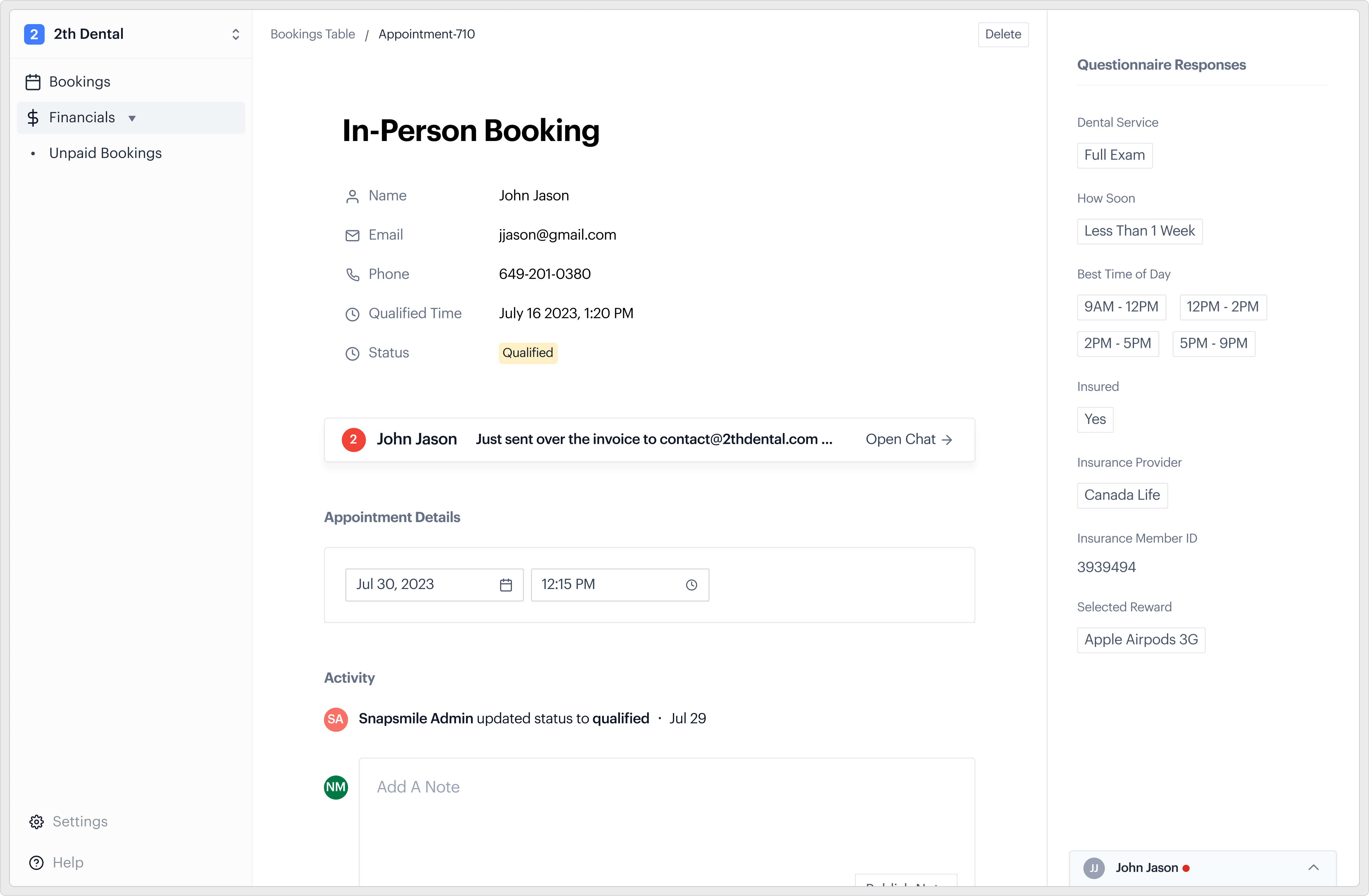Click the red unread count badge 2
This screenshot has width=1369, height=896.
tap(353, 440)
